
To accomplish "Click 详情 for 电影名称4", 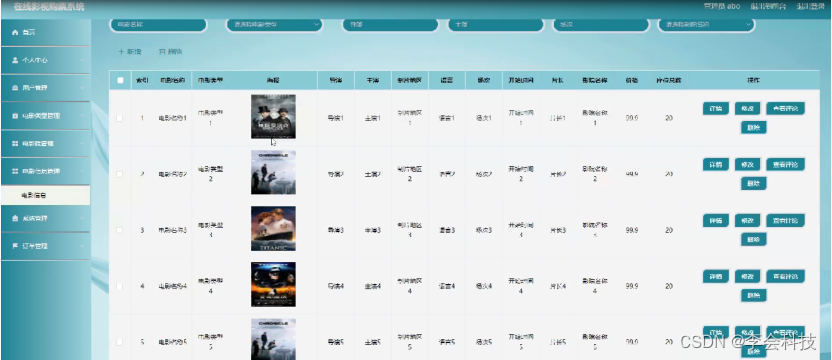I will pyautogui.click(x=716, y=276).
